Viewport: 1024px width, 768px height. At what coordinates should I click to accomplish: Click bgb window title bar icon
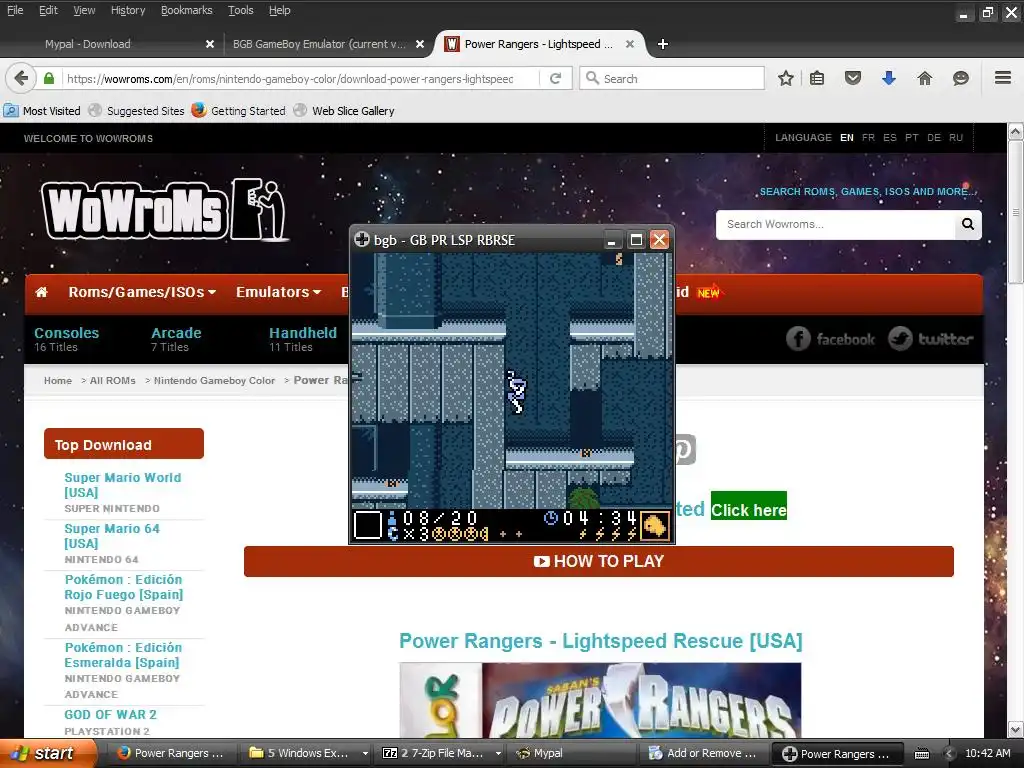click(362, 240)
